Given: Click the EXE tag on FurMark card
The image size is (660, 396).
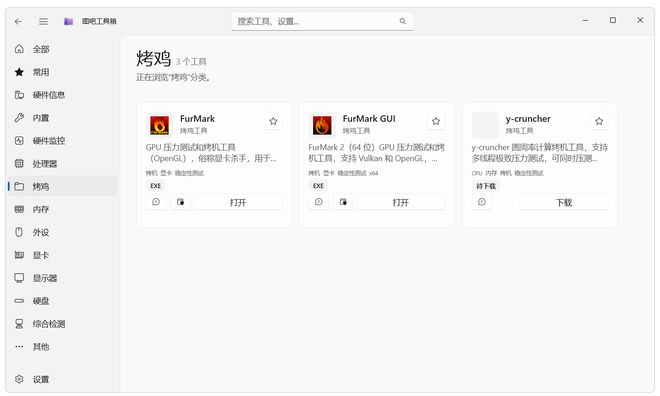Looking at the screenshot, I should point(156,186).
